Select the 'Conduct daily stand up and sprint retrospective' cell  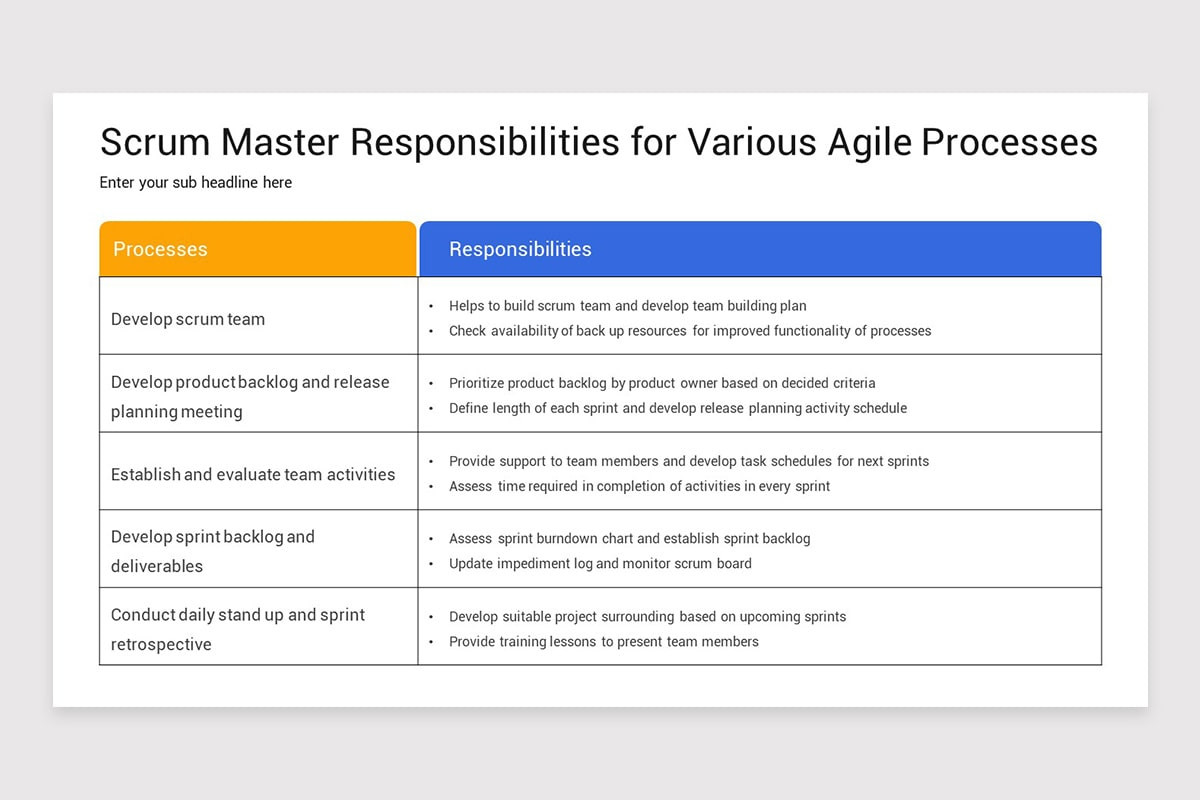[259, 626]
